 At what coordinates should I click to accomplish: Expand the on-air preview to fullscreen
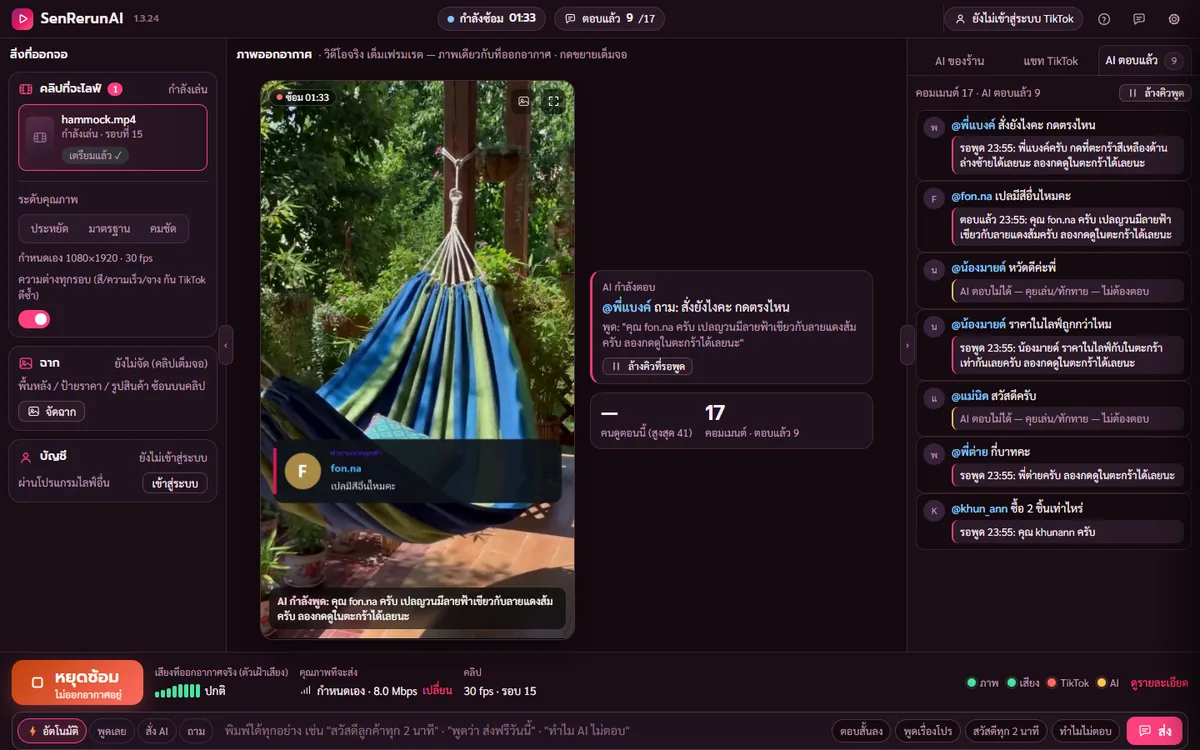coord(554,101)
